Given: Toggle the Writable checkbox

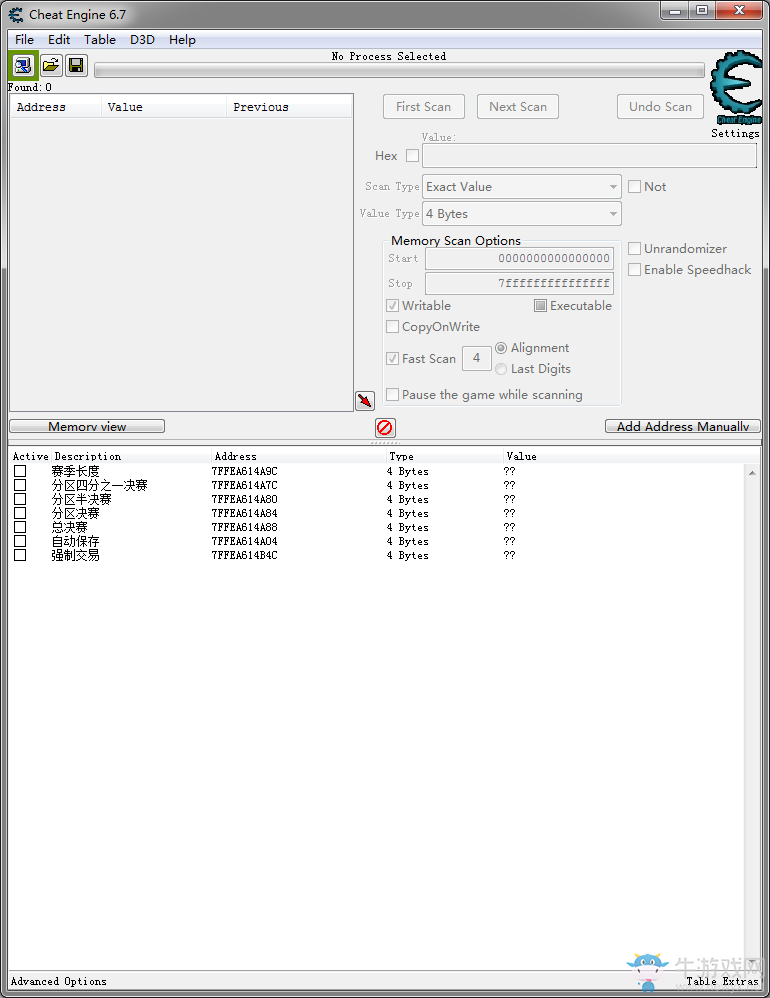Looking at the screenshot, I should coord(393,306).
